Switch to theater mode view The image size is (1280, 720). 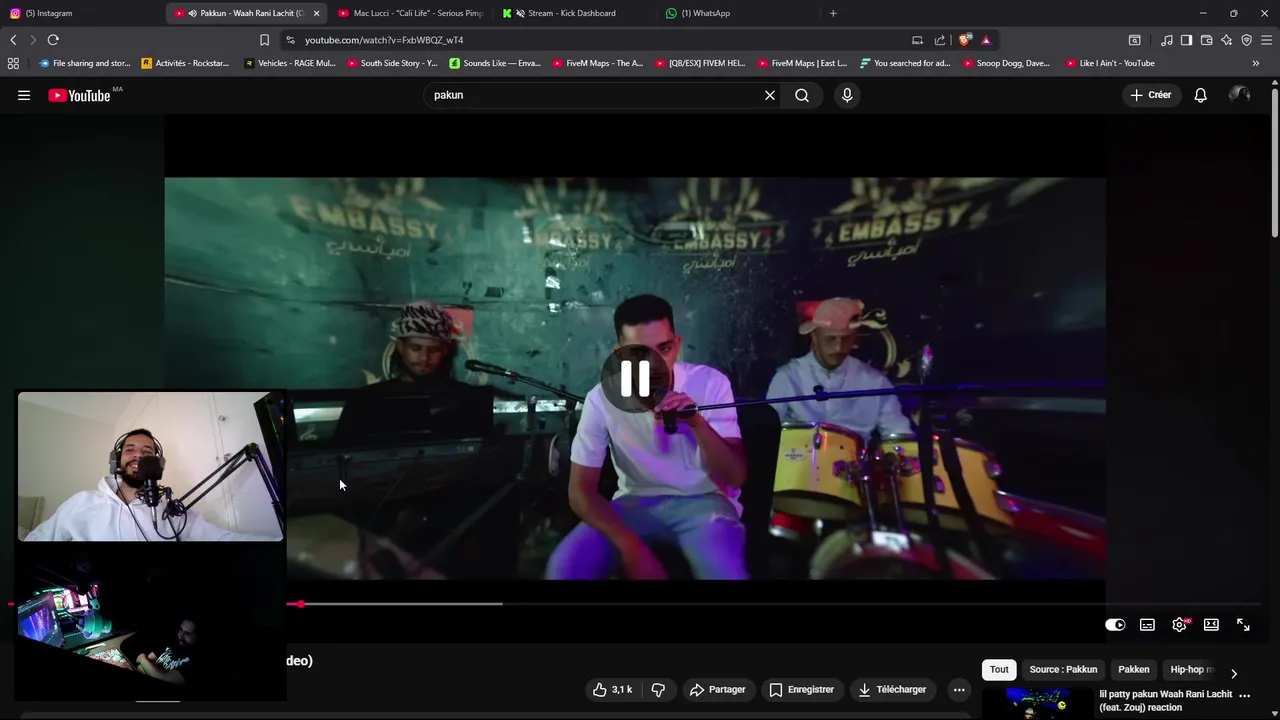tap(1211, 625)
